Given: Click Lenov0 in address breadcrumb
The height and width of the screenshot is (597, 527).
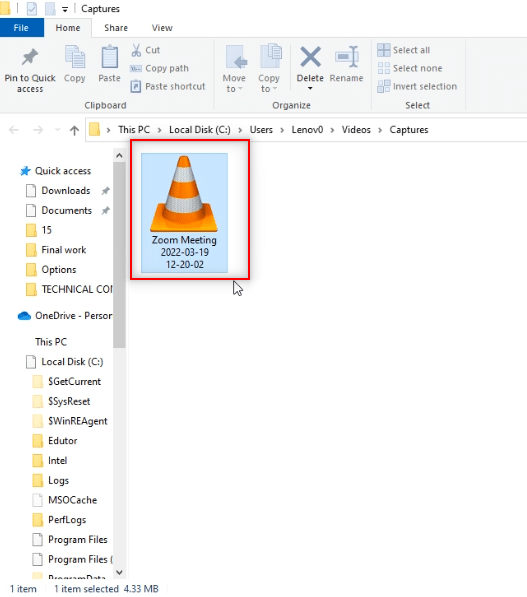Looking at the screenshot, I should tap(307, 130).
